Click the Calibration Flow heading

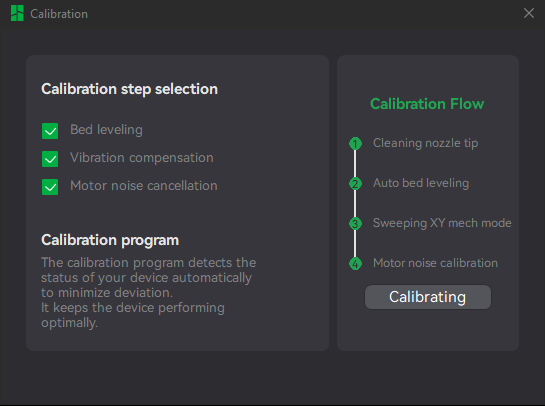[427, 104]
